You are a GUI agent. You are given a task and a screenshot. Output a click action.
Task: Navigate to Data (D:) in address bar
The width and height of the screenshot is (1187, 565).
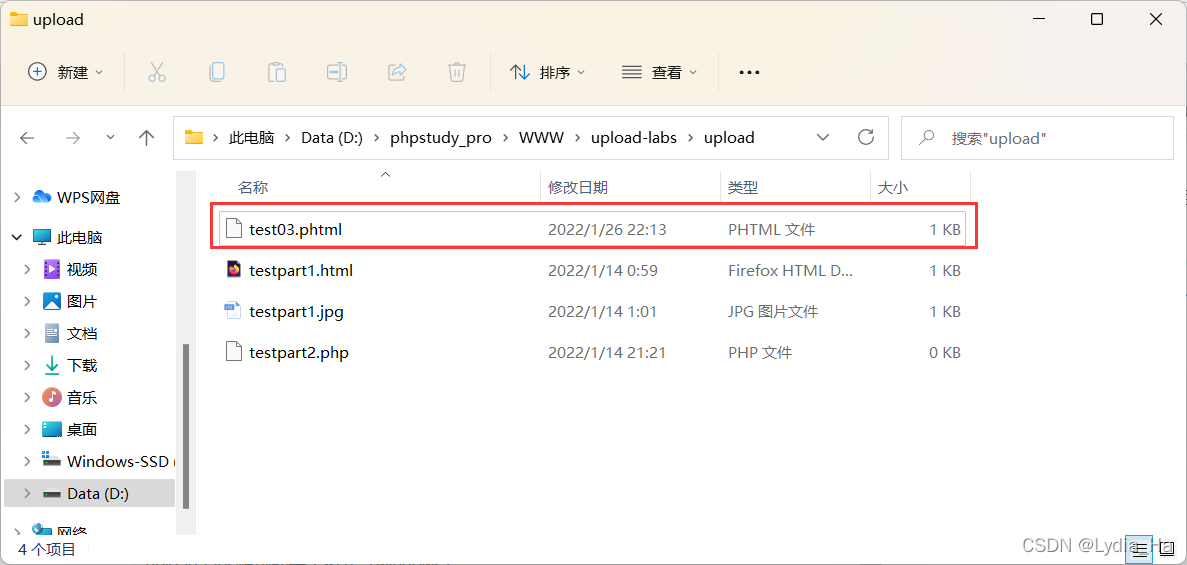(x=332, y=138)
